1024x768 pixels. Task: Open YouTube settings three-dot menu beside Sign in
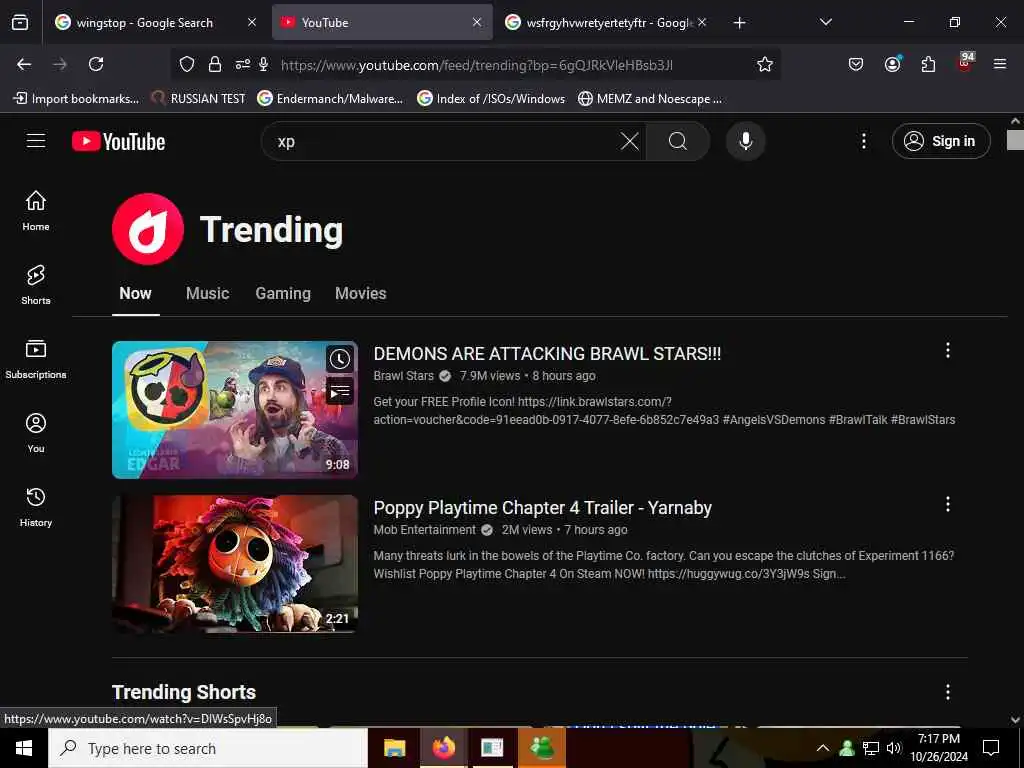point(863,141)
